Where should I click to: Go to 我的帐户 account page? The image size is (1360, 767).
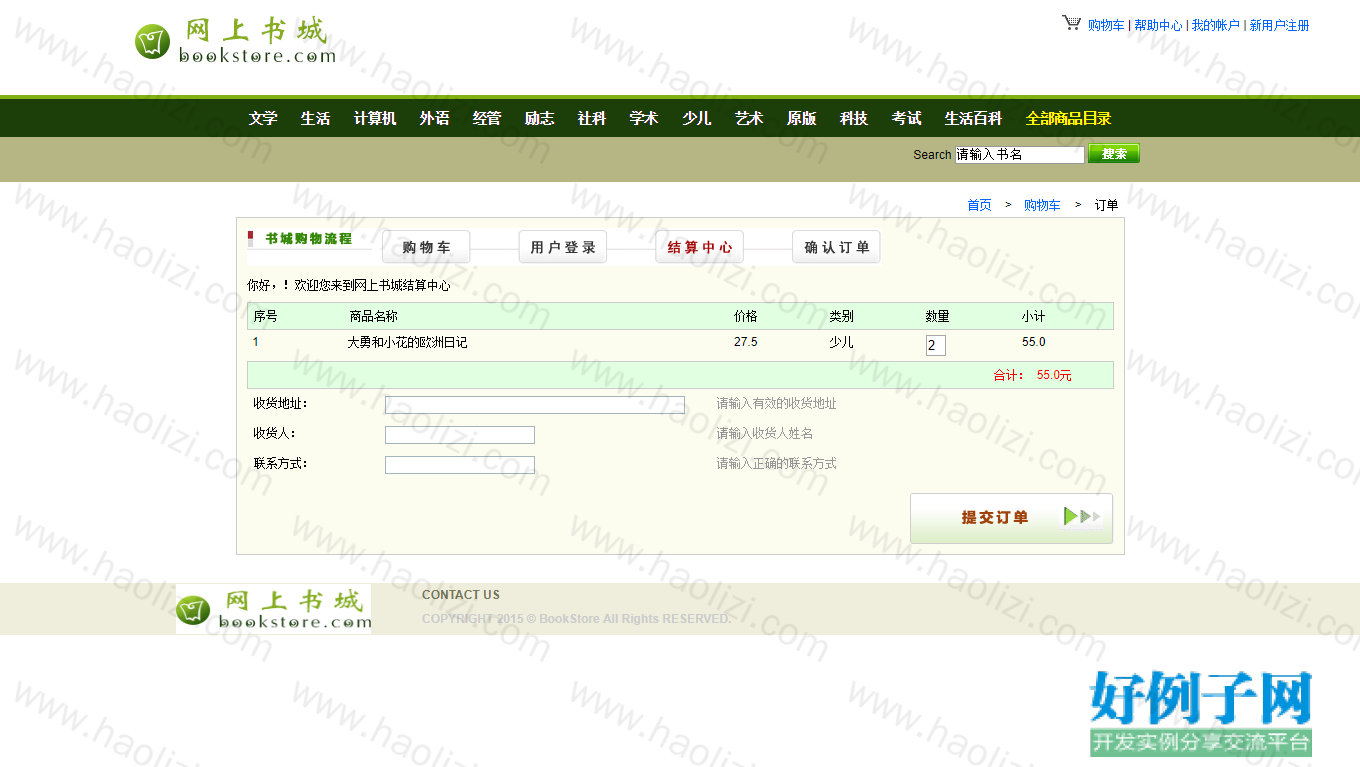pos(1215,26)
